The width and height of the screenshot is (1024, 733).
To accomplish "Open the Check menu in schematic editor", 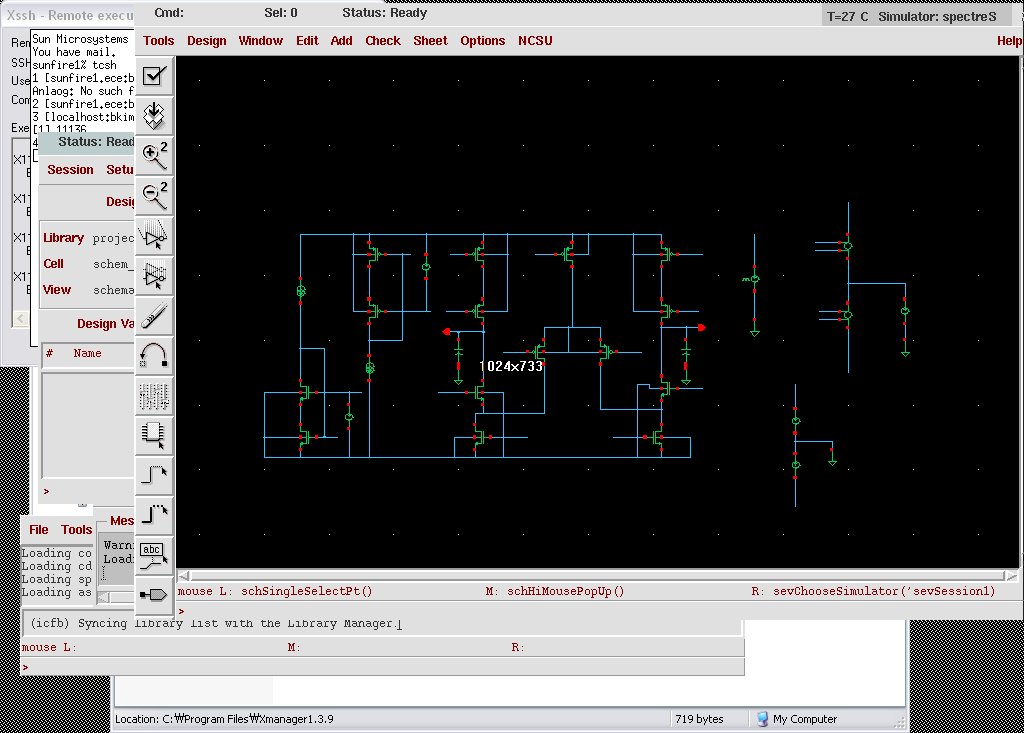I will [382, 41].
